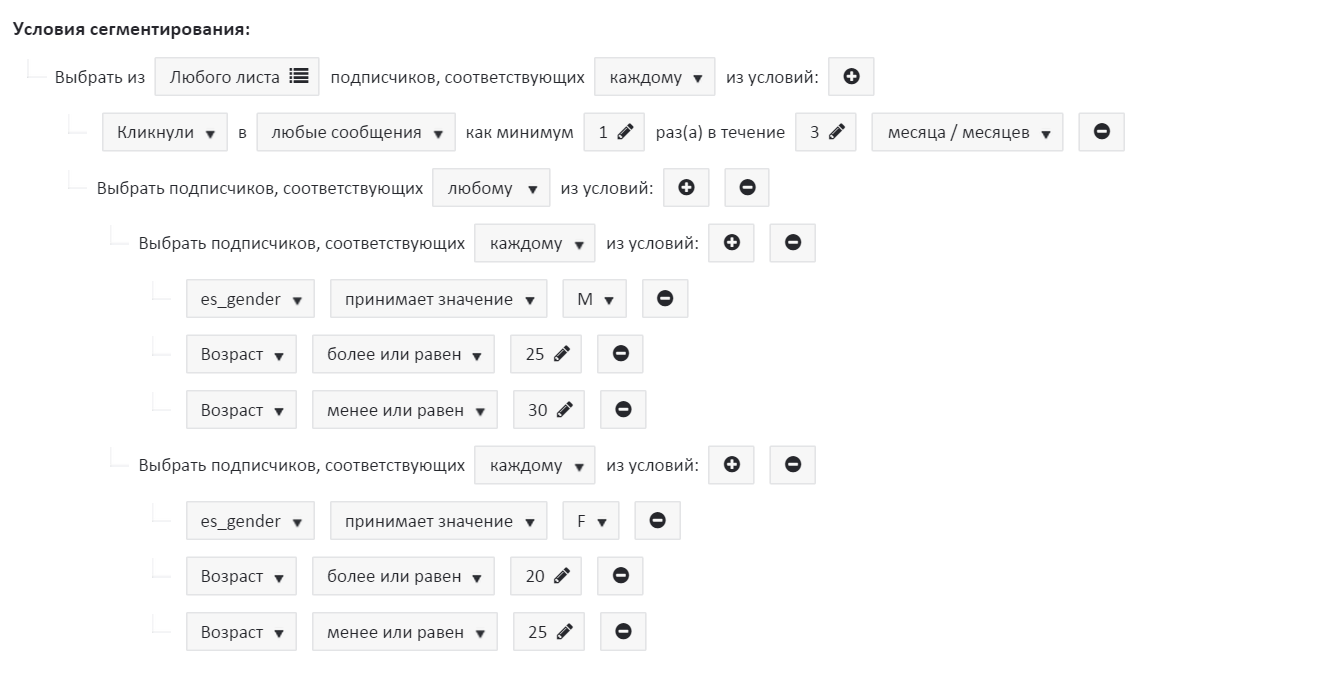1319x673 pixels.
Task: Delete the age 'менее или равен' 30 condition
Action: pos(623,410)
